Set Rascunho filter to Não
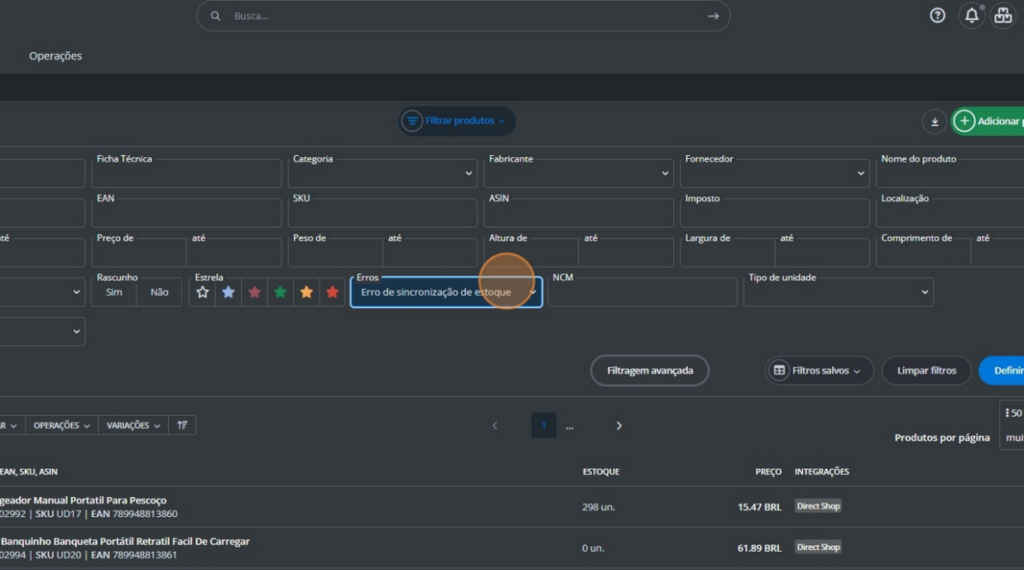This screenshot has width=1024, height=570. tap(159, 292)
